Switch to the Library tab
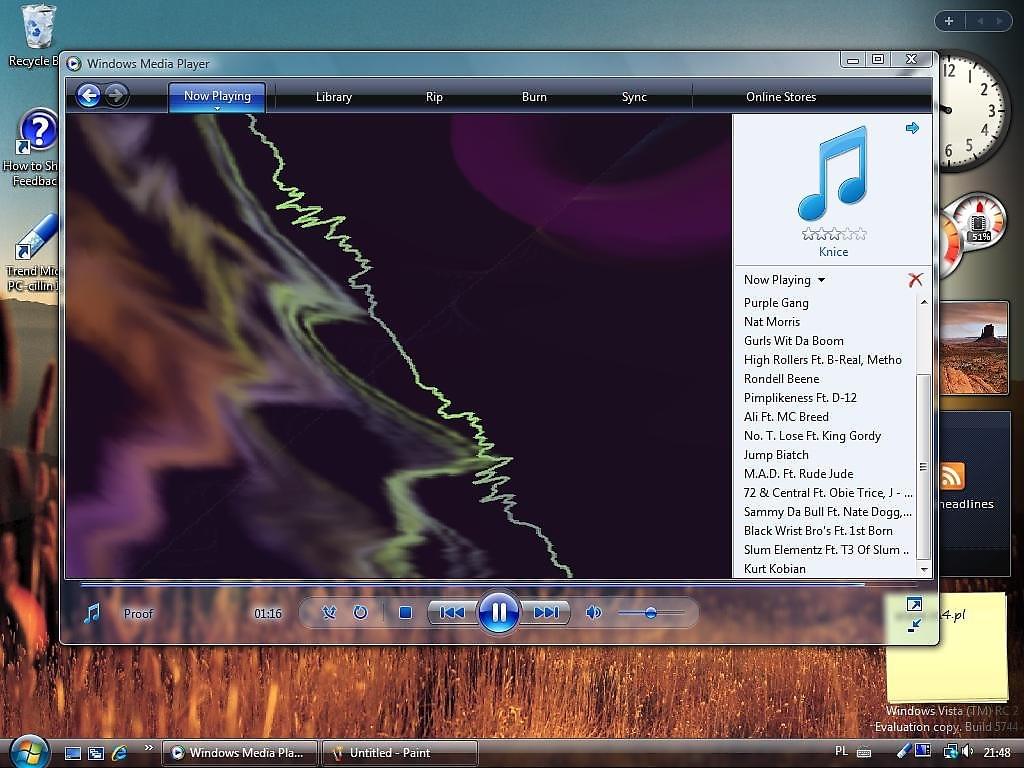1024x768 pixels. click(334, 97)
